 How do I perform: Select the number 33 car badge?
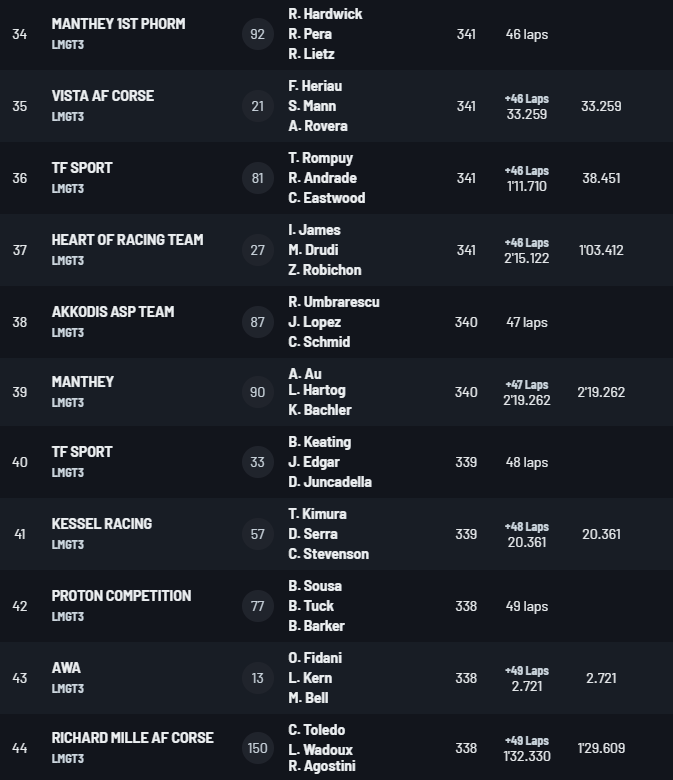click(258, 462)
